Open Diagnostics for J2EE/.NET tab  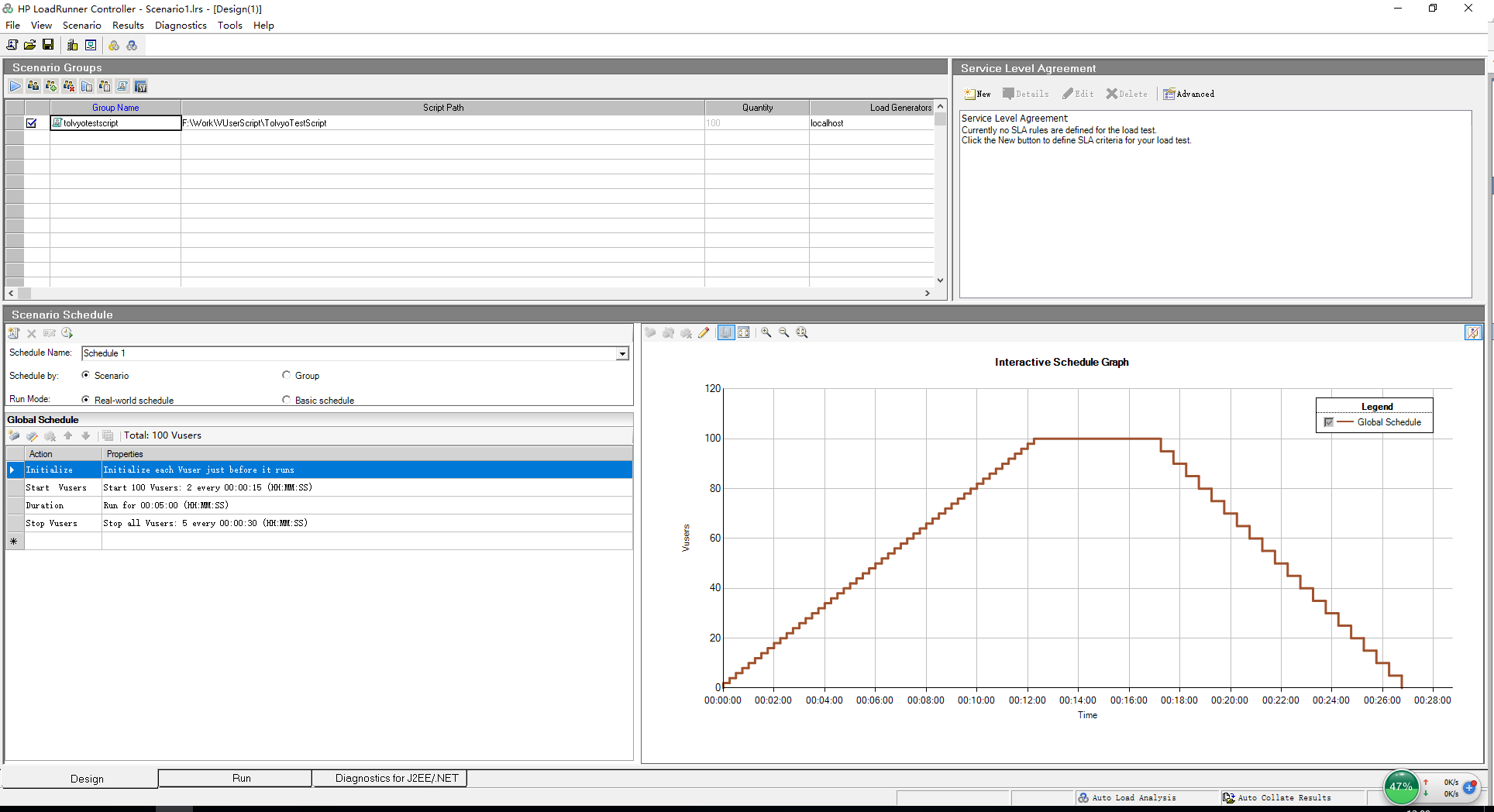pyautogui.click(x=391, y=778)
